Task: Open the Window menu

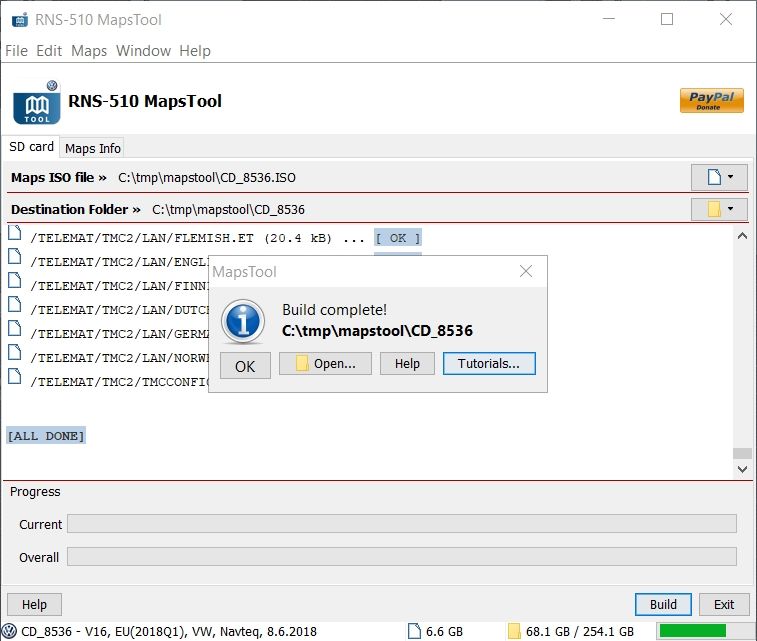Action: point(143,51)
